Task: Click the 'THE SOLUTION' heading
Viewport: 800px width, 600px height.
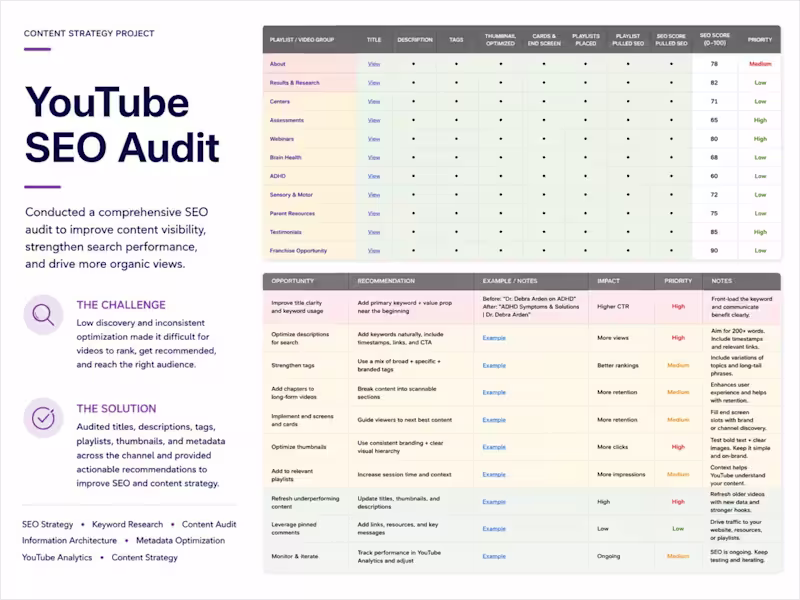Action: point(116,409)
